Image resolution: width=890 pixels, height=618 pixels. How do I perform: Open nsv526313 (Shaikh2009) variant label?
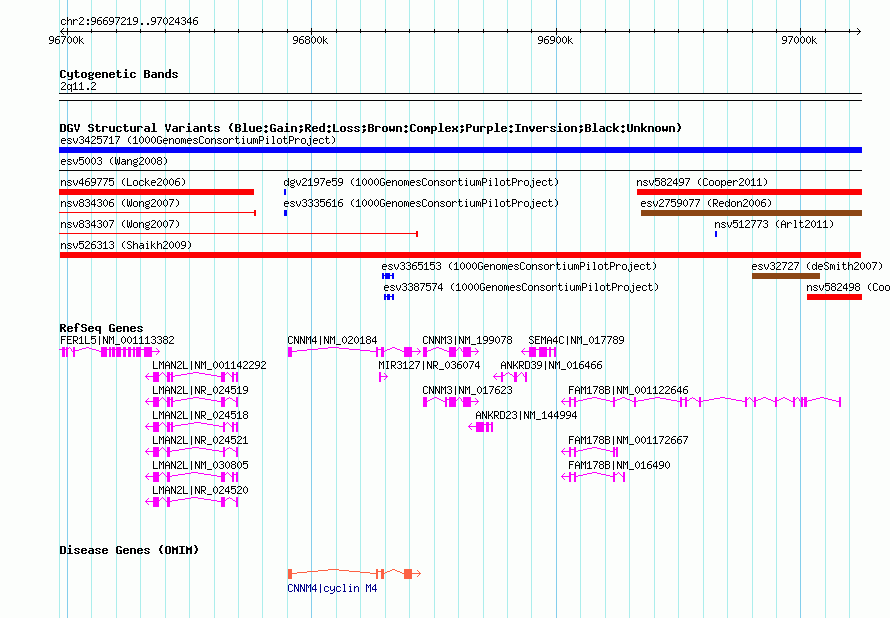pyautogui.click(x=126, y=245)
